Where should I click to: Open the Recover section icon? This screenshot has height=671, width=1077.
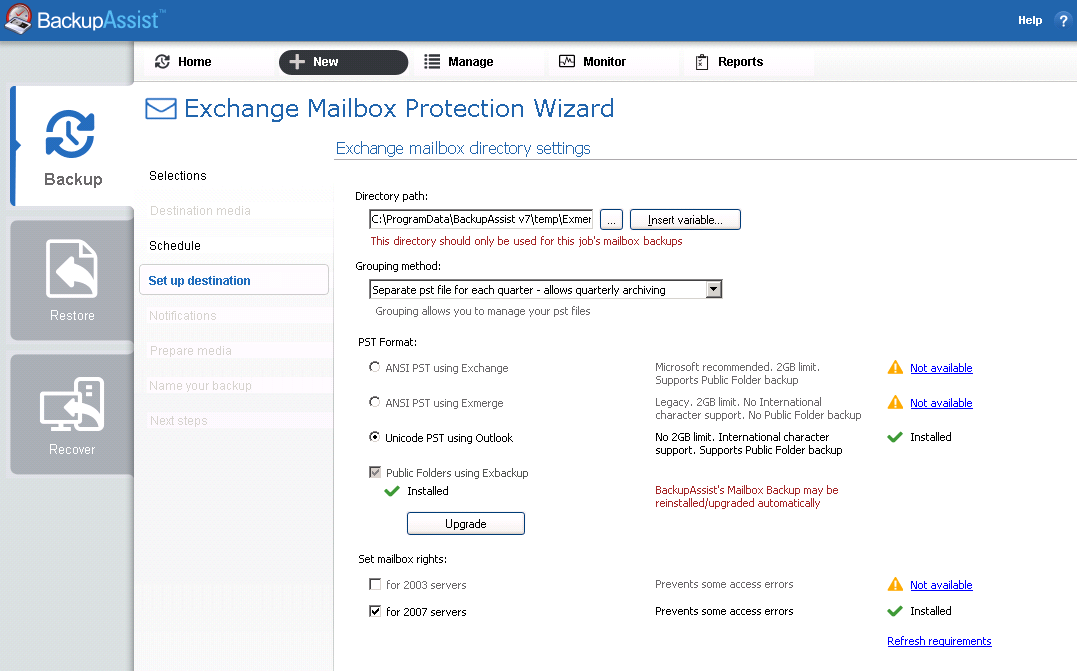tap(72, 404)
